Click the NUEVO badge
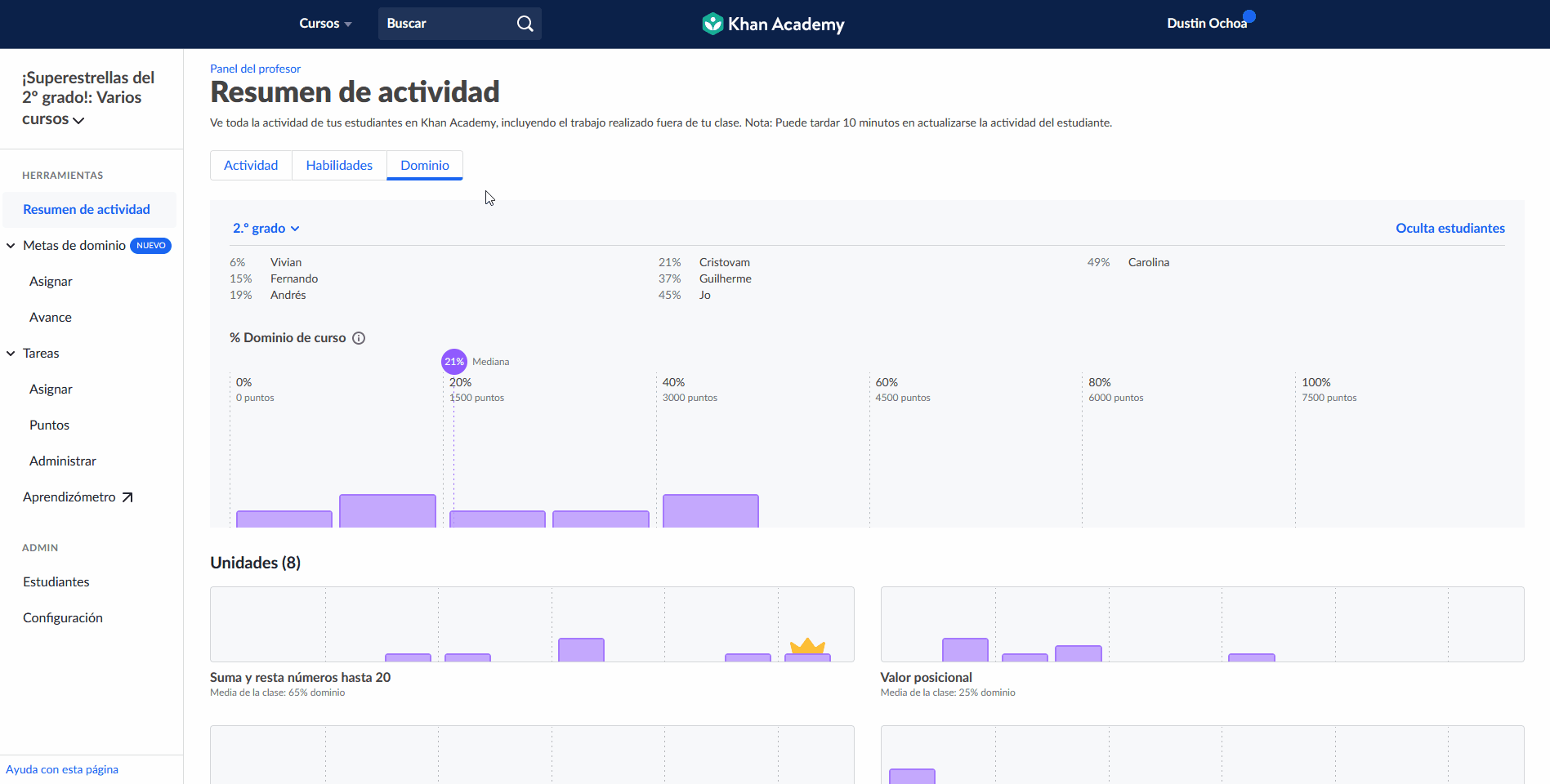The height and width of the screenshot is (784, 1550). click(x=151, y=246)
